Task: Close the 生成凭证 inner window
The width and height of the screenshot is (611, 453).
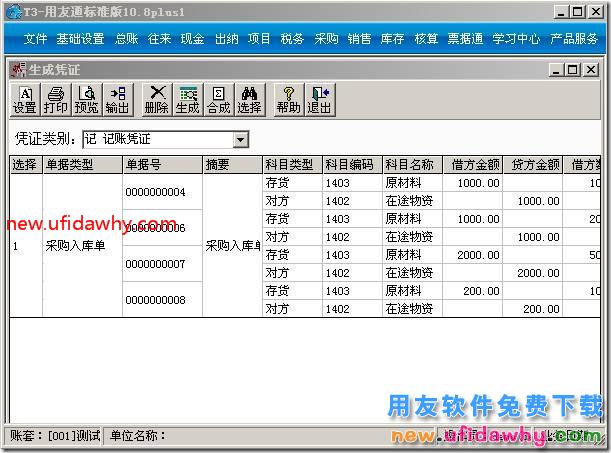Action: coord(591,70)
